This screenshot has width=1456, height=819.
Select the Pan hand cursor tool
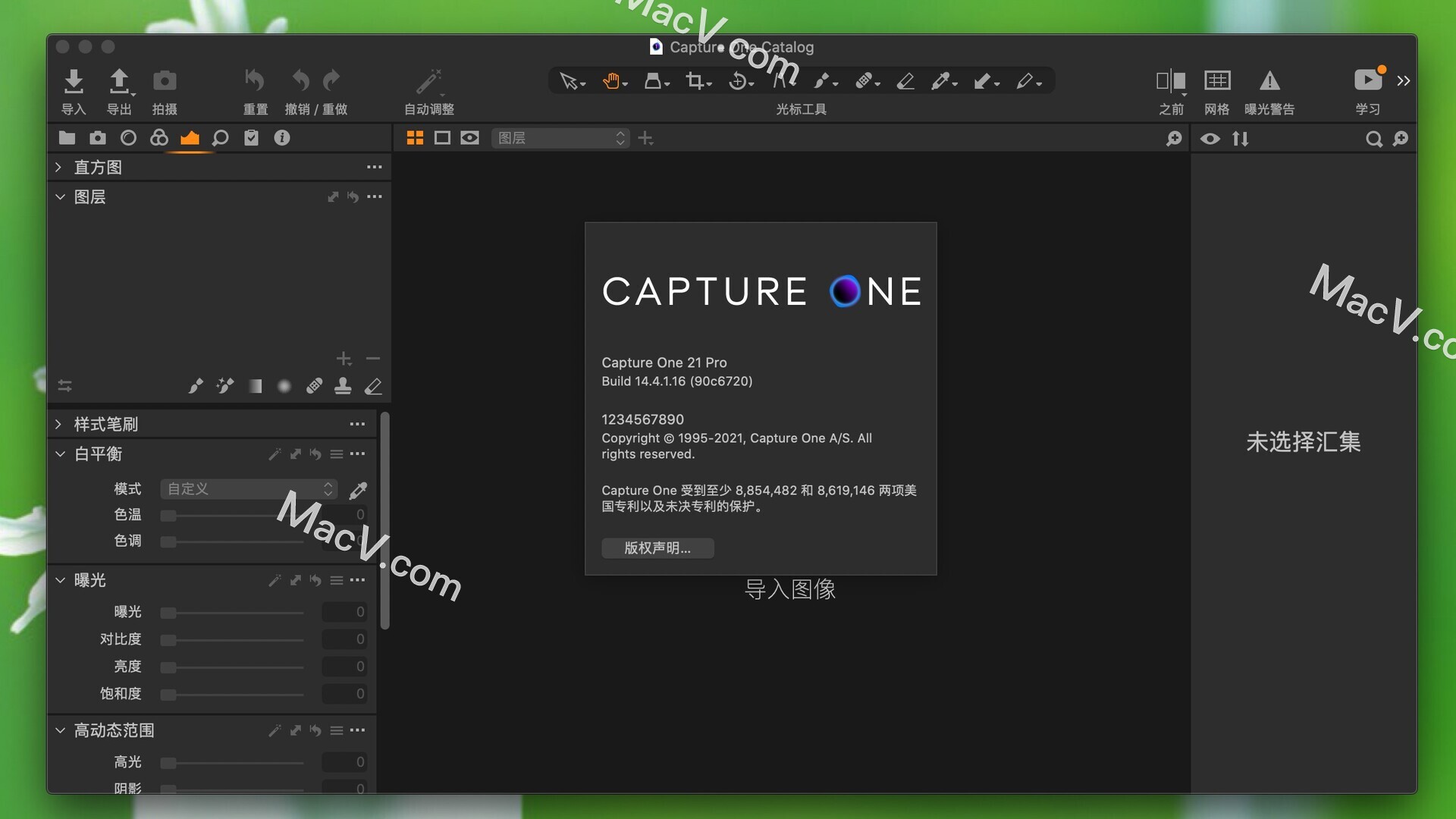(611, 80)
